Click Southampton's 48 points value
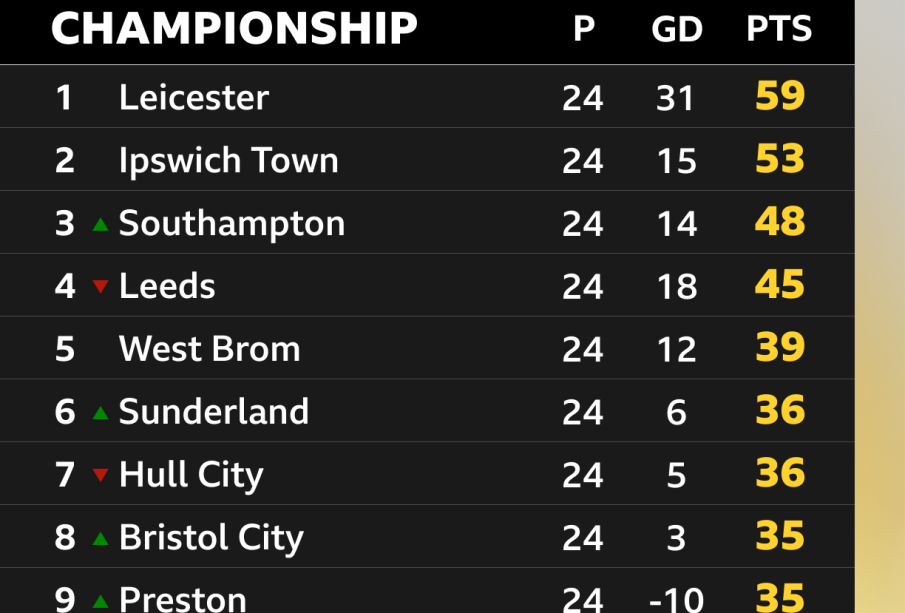The image size is (905, 613). coord(780,222)
